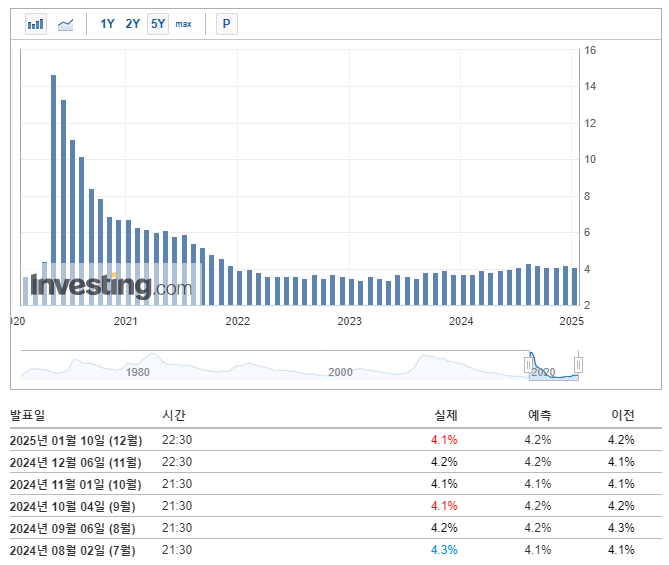Click the 예측 column header
The image size is (669, 565).
click(x=540, y=415)
